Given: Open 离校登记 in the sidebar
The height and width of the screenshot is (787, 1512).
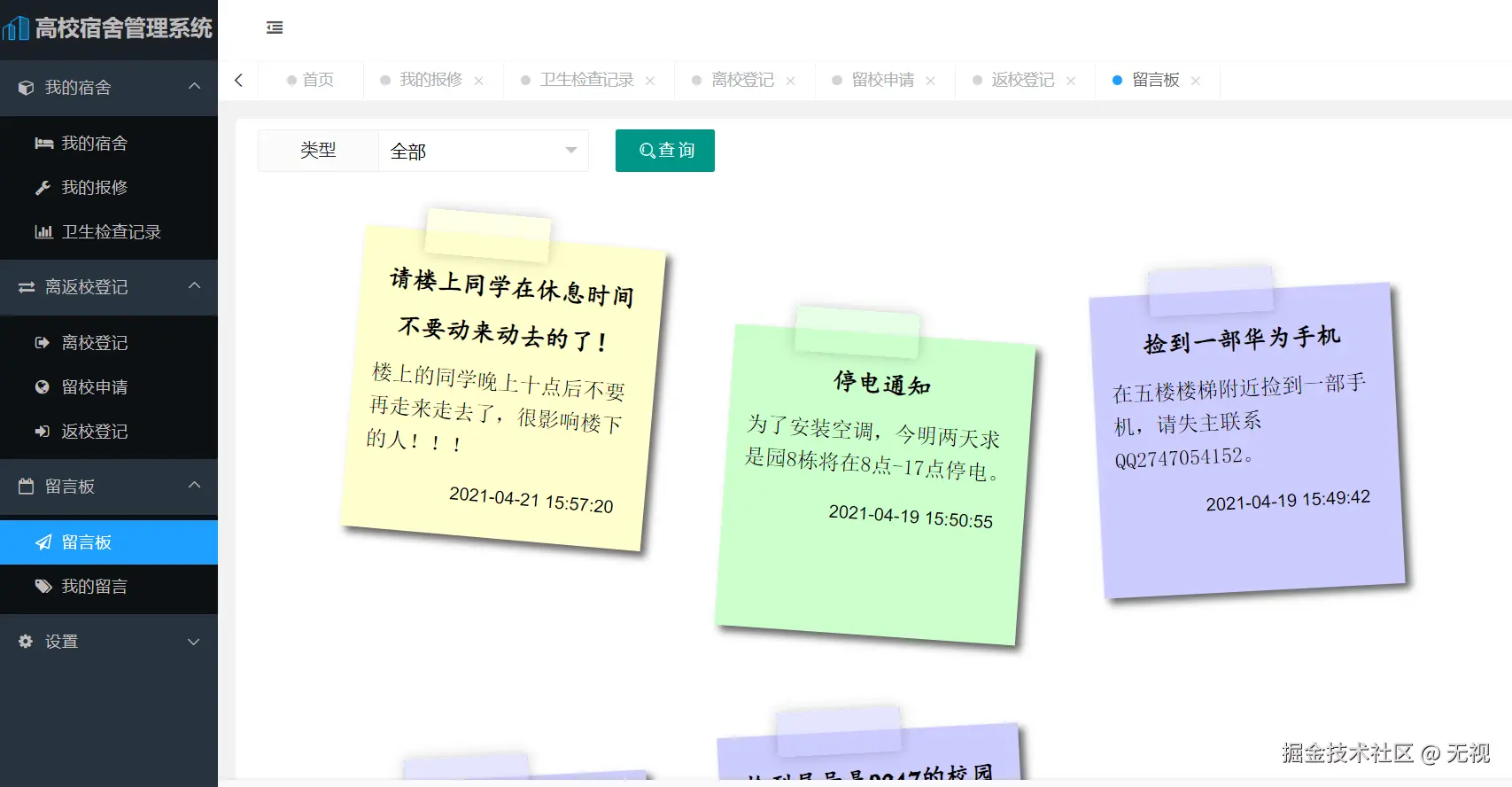Looking at the screenshot, I should click(109, 342).
